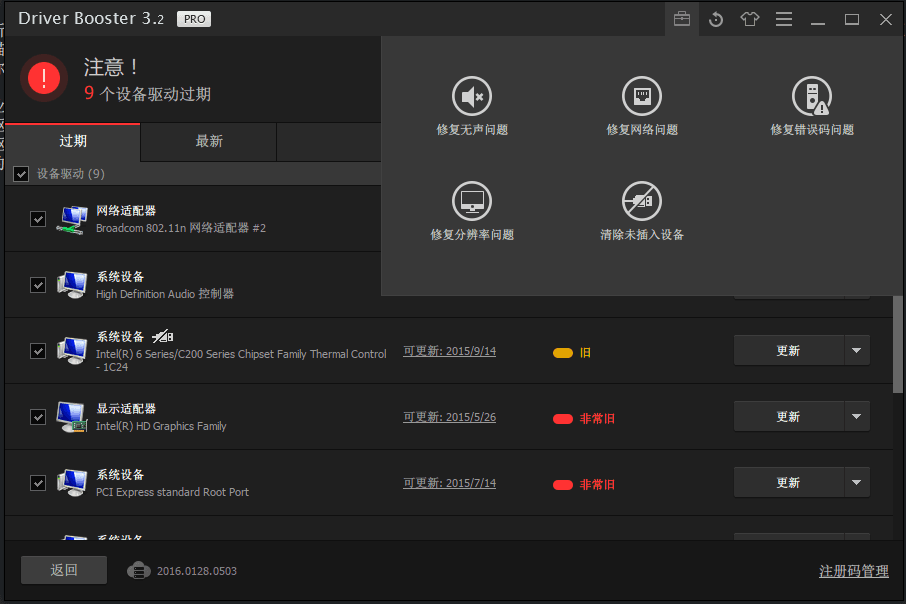
Task: Click the red 非常旧 status for PCI Express
Action: (584, 484)
